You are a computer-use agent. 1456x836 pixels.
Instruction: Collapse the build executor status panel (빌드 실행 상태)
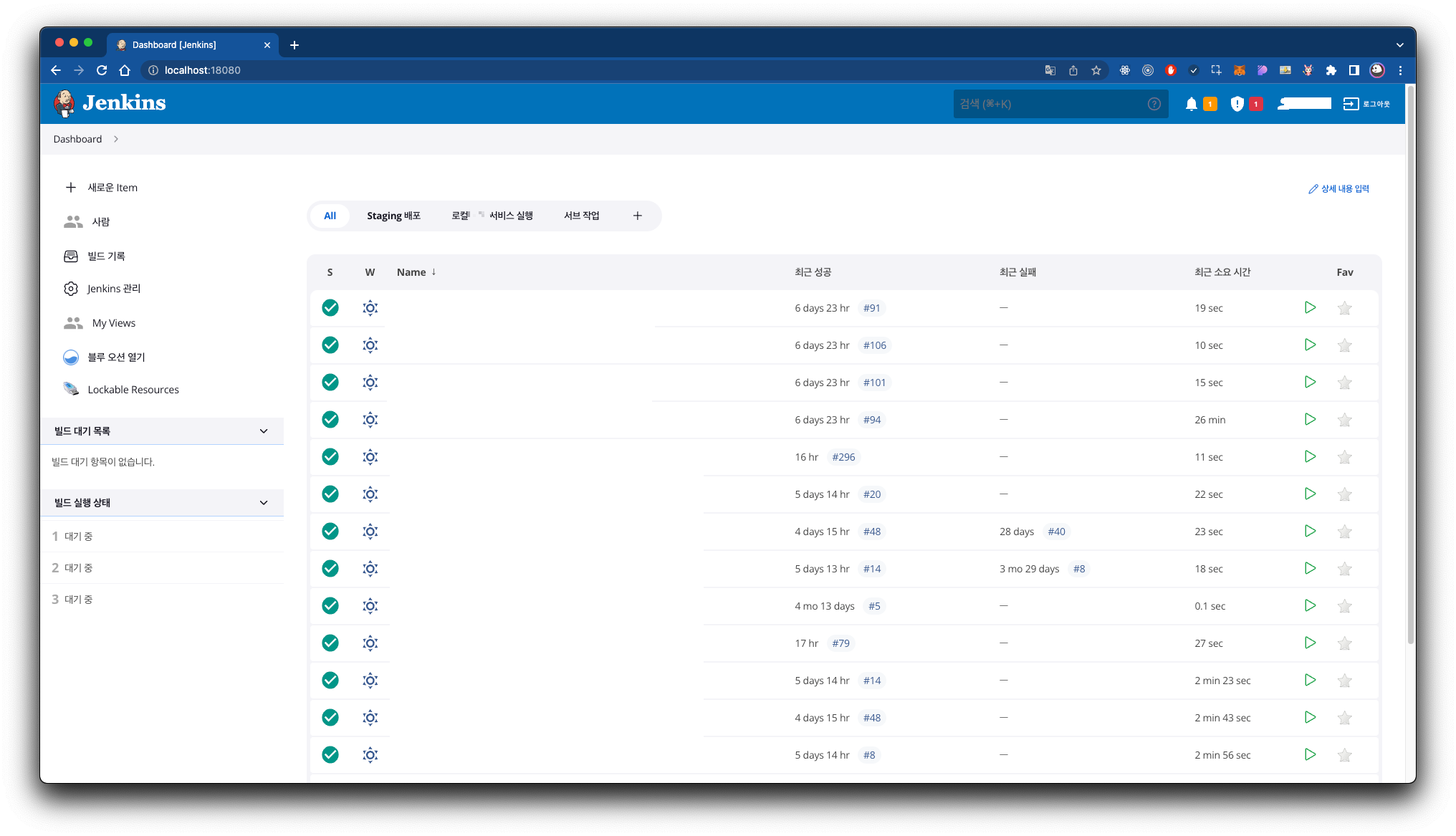pyautogui.click(x=263, y=502)
